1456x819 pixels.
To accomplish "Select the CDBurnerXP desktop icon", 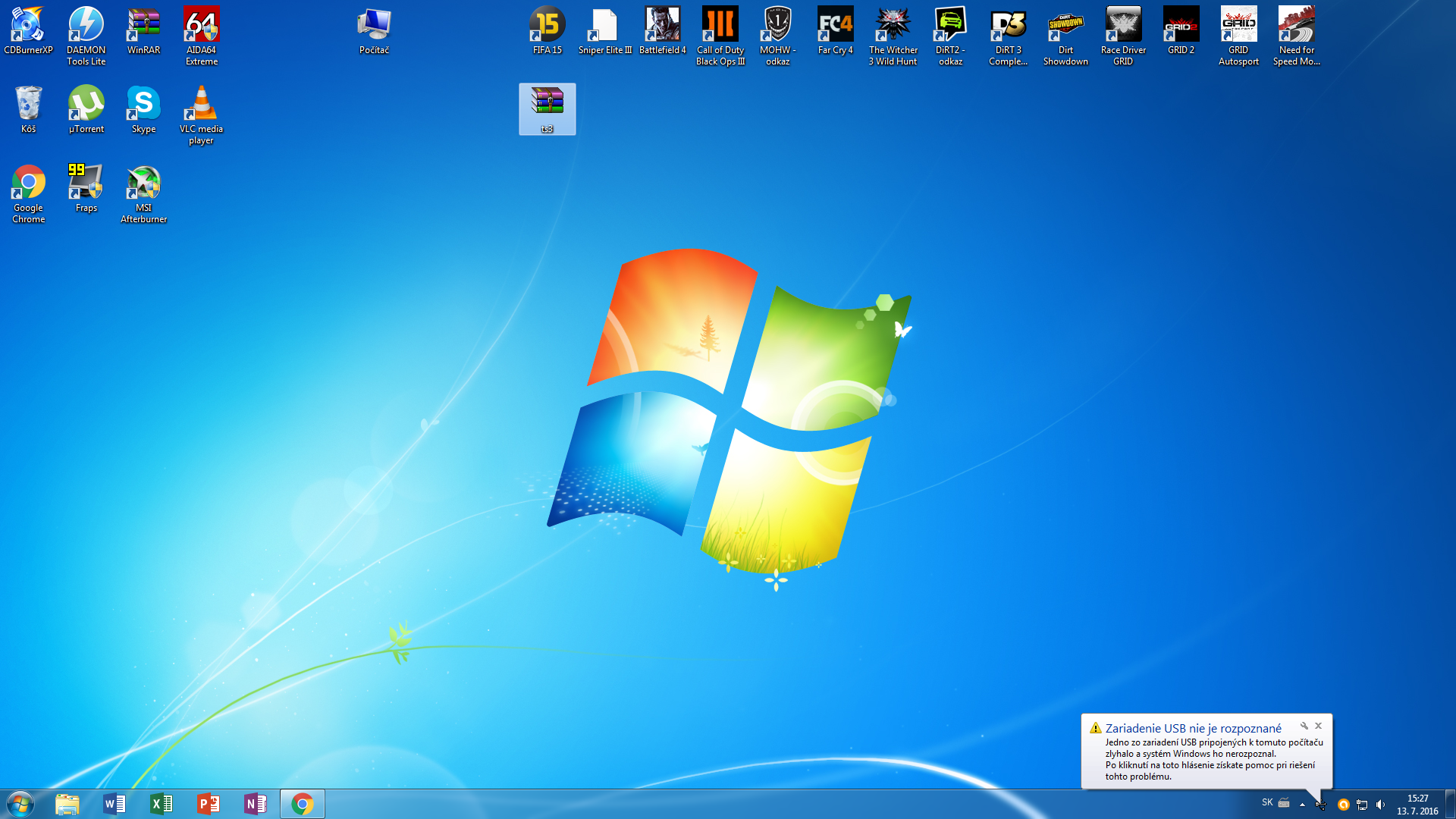I will [x=28, y=31].
